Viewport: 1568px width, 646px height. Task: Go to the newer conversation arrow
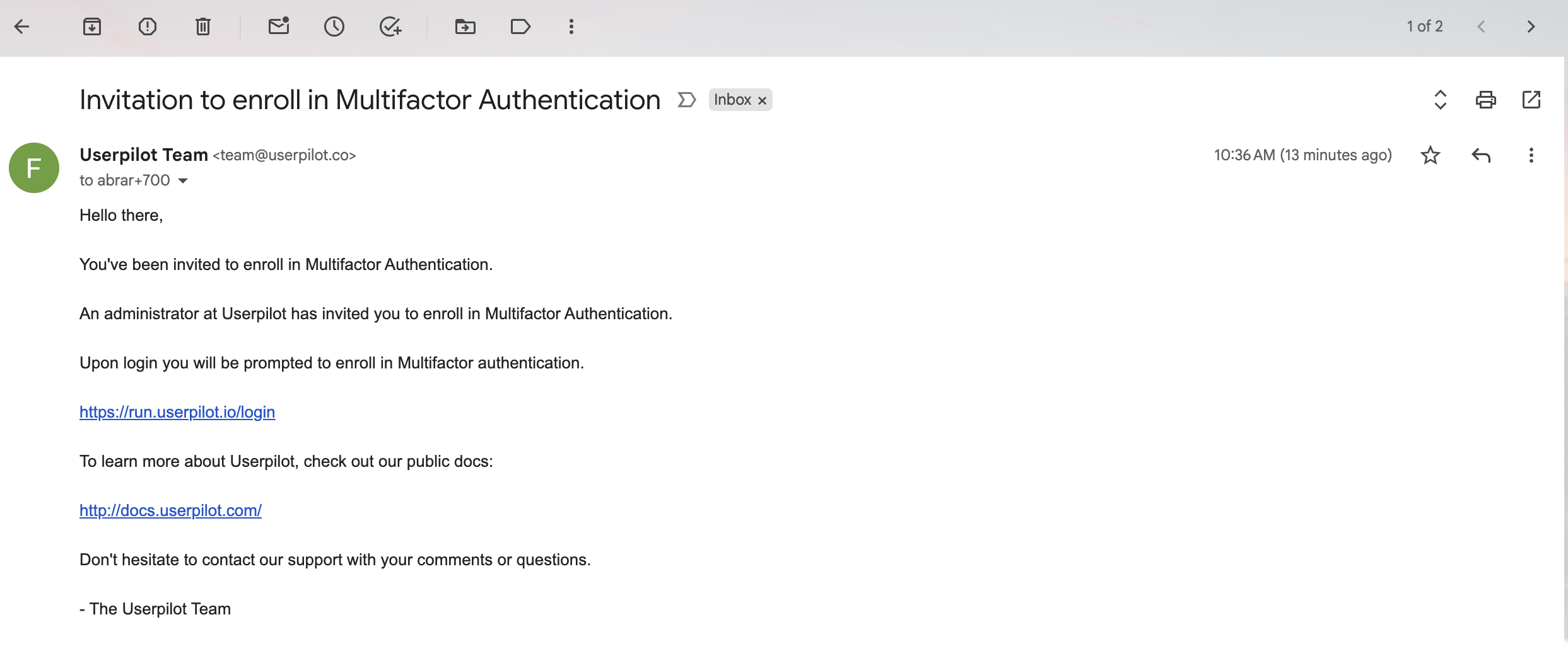click(x=1481, y=26)
